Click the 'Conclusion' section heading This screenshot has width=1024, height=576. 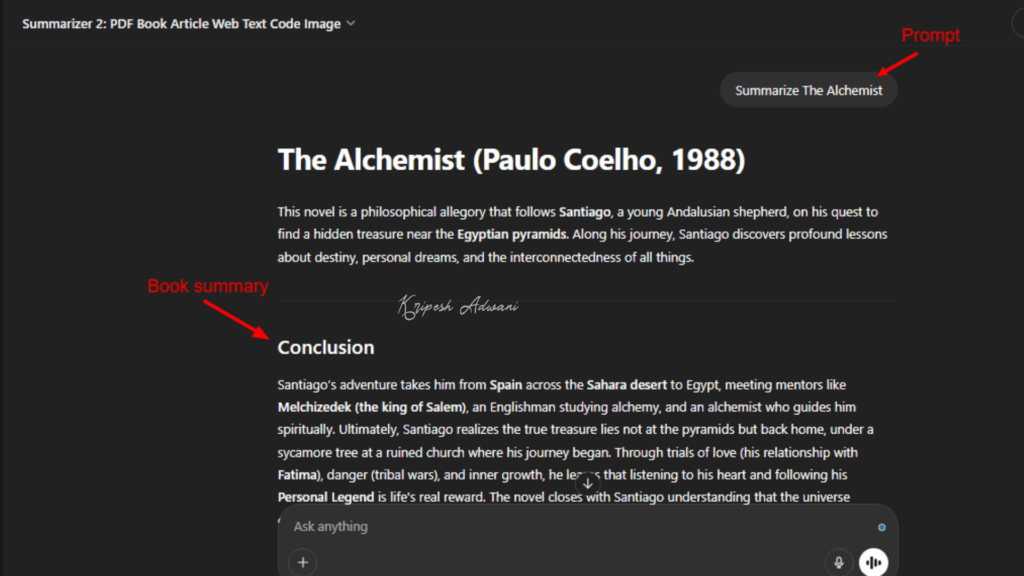click(x=326, y=348)
